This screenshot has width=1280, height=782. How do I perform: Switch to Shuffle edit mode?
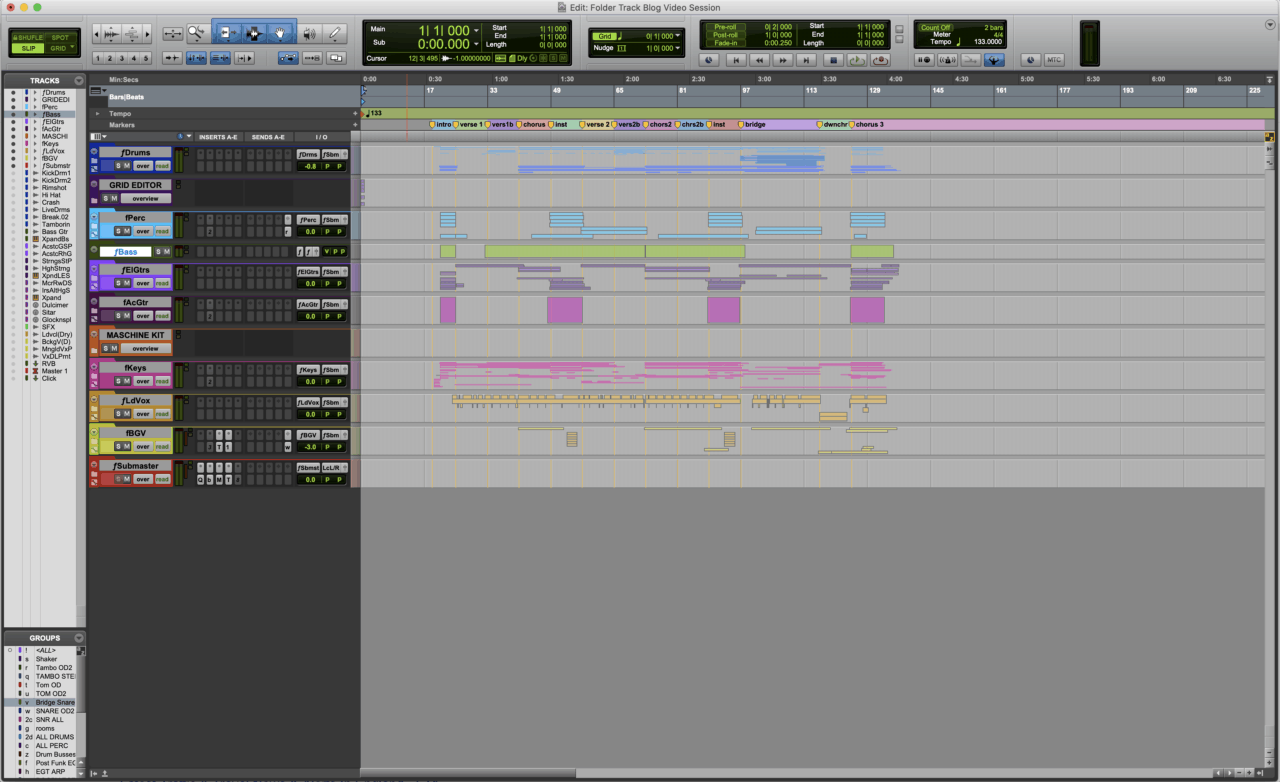[28, 37]
